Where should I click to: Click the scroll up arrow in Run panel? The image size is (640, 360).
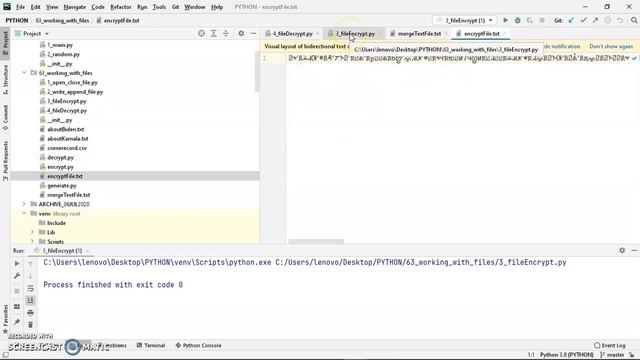pyautogui.click(x=30, y=264)
